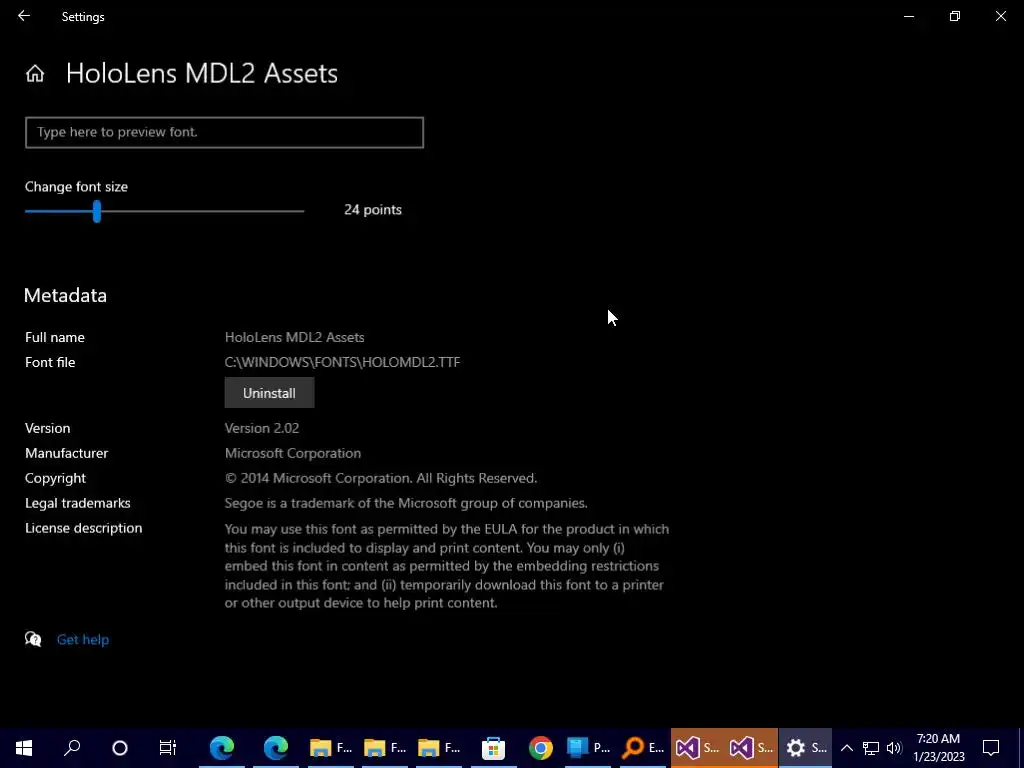Click the 'HoloLens MDL2 Assets' page title
1024x768 pixels.
[x=202, y=73]
